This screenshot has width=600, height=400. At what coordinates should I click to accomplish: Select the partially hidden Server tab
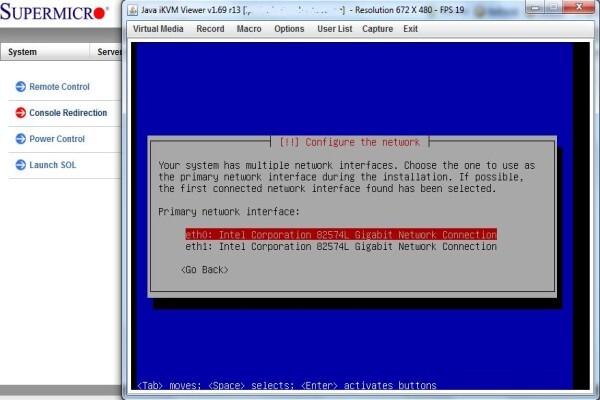106,52
